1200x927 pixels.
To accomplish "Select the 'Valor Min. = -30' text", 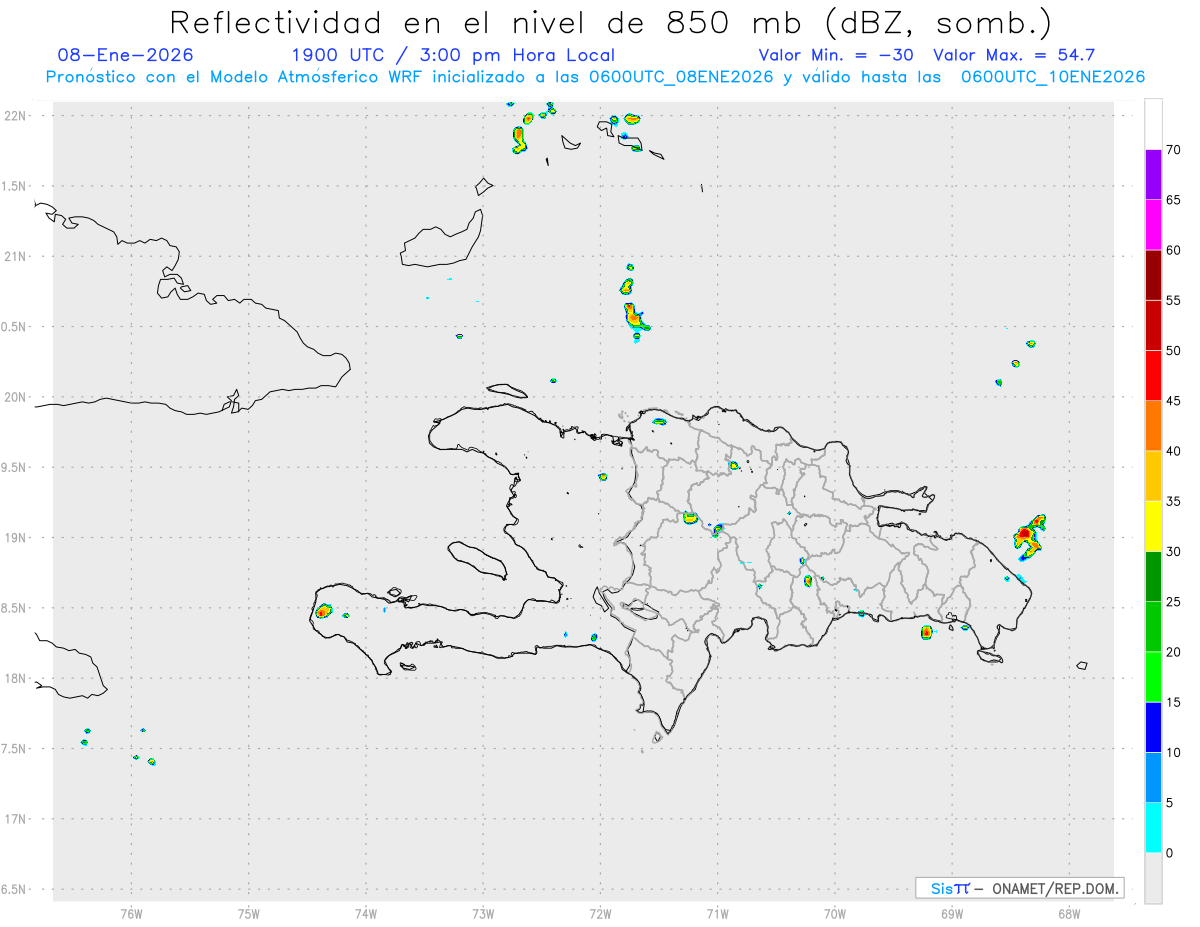I will pos(836,55).
